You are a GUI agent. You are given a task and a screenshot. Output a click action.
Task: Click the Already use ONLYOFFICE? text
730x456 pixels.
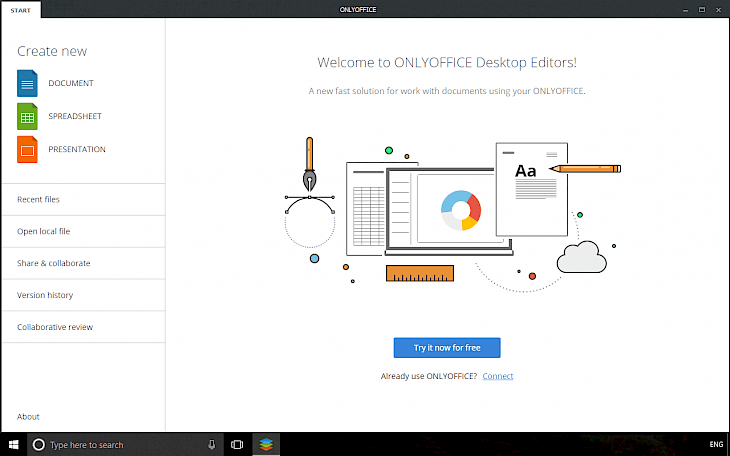tap(429, 376)
